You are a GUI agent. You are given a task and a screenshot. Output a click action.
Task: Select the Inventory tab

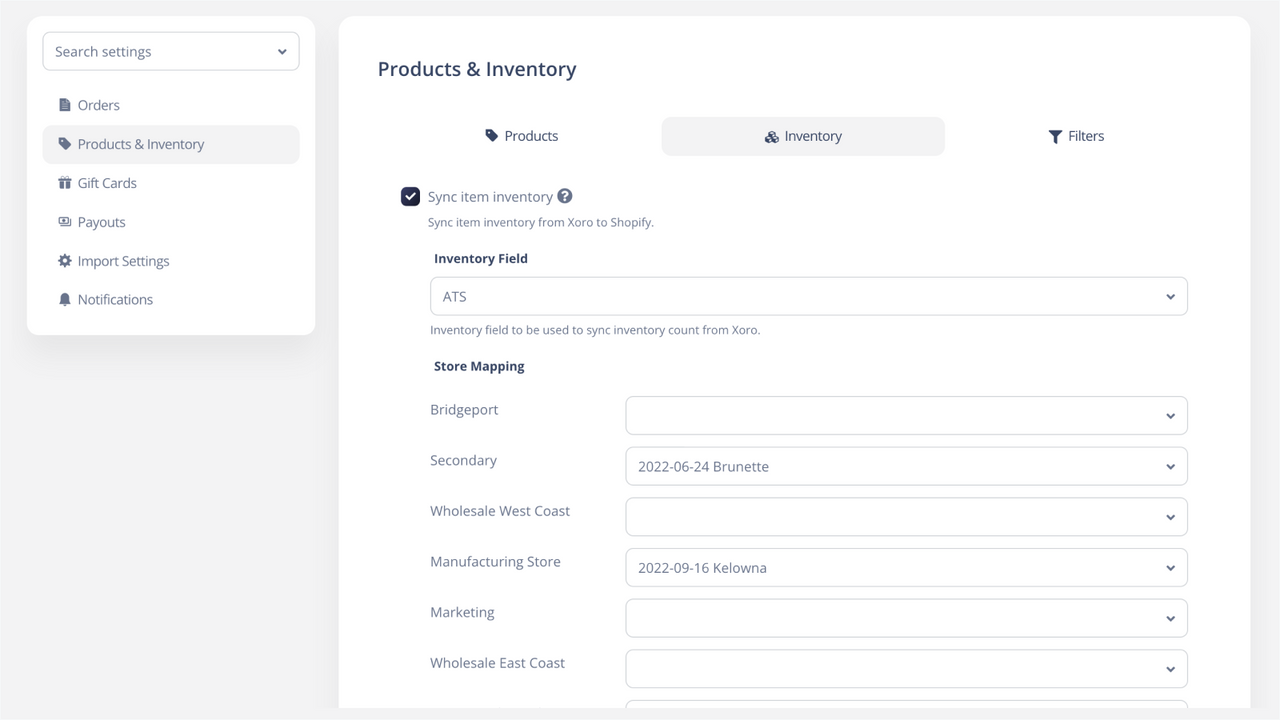pos(803,136)
